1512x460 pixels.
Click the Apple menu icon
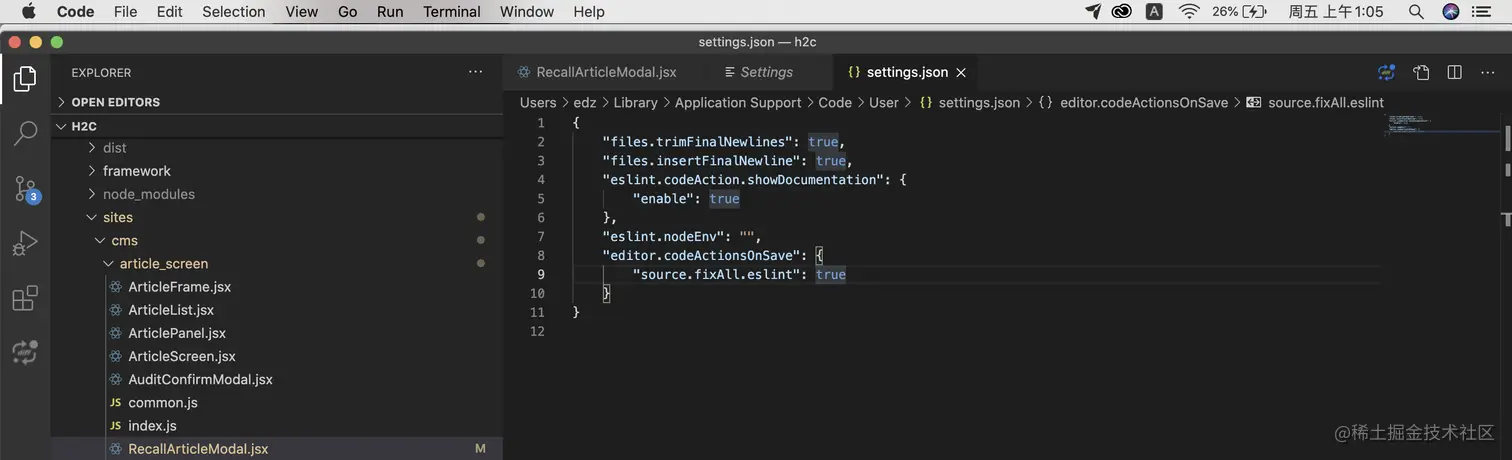(x=28, y=12)
